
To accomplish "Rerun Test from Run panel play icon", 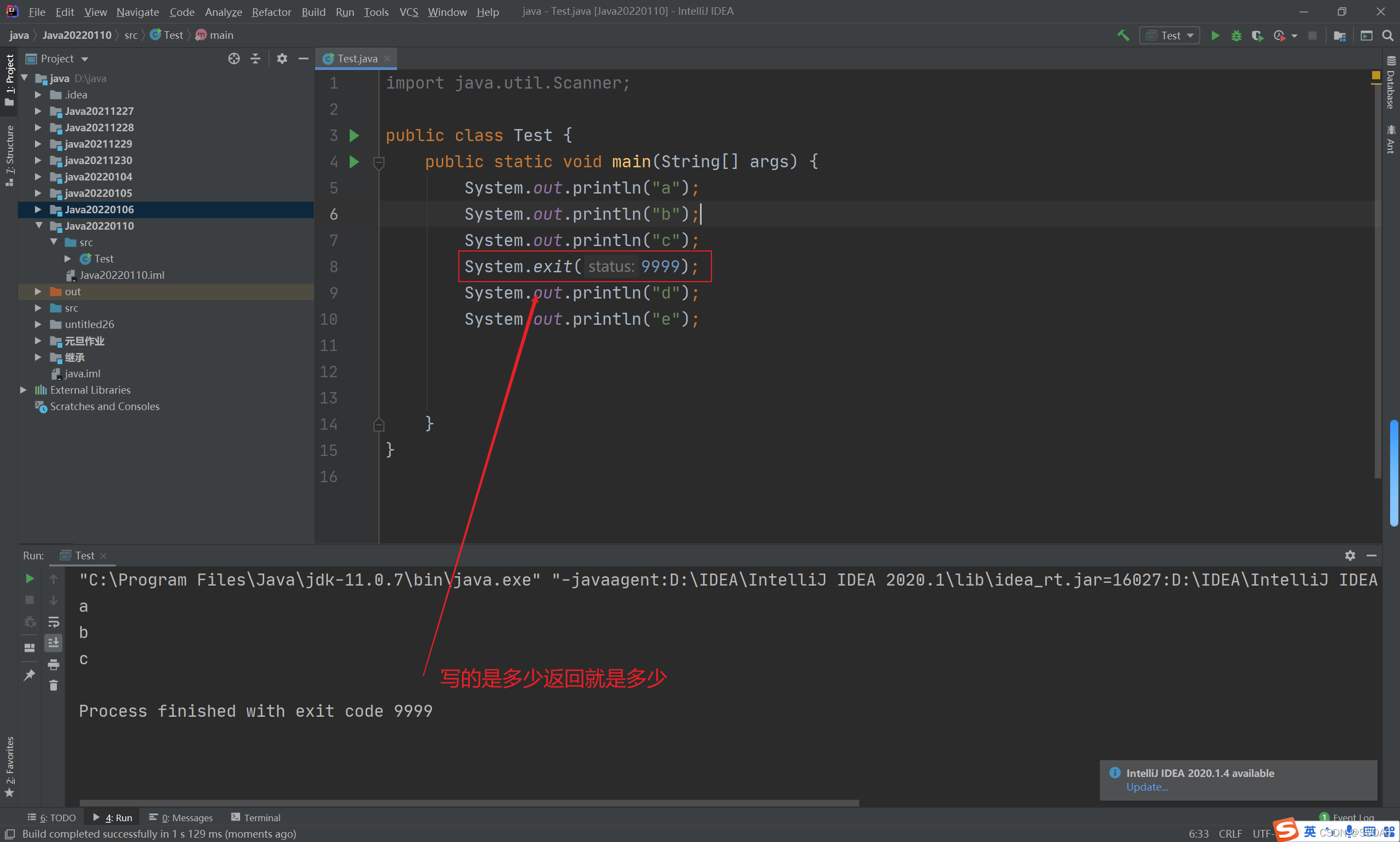I will pos(30,578).
